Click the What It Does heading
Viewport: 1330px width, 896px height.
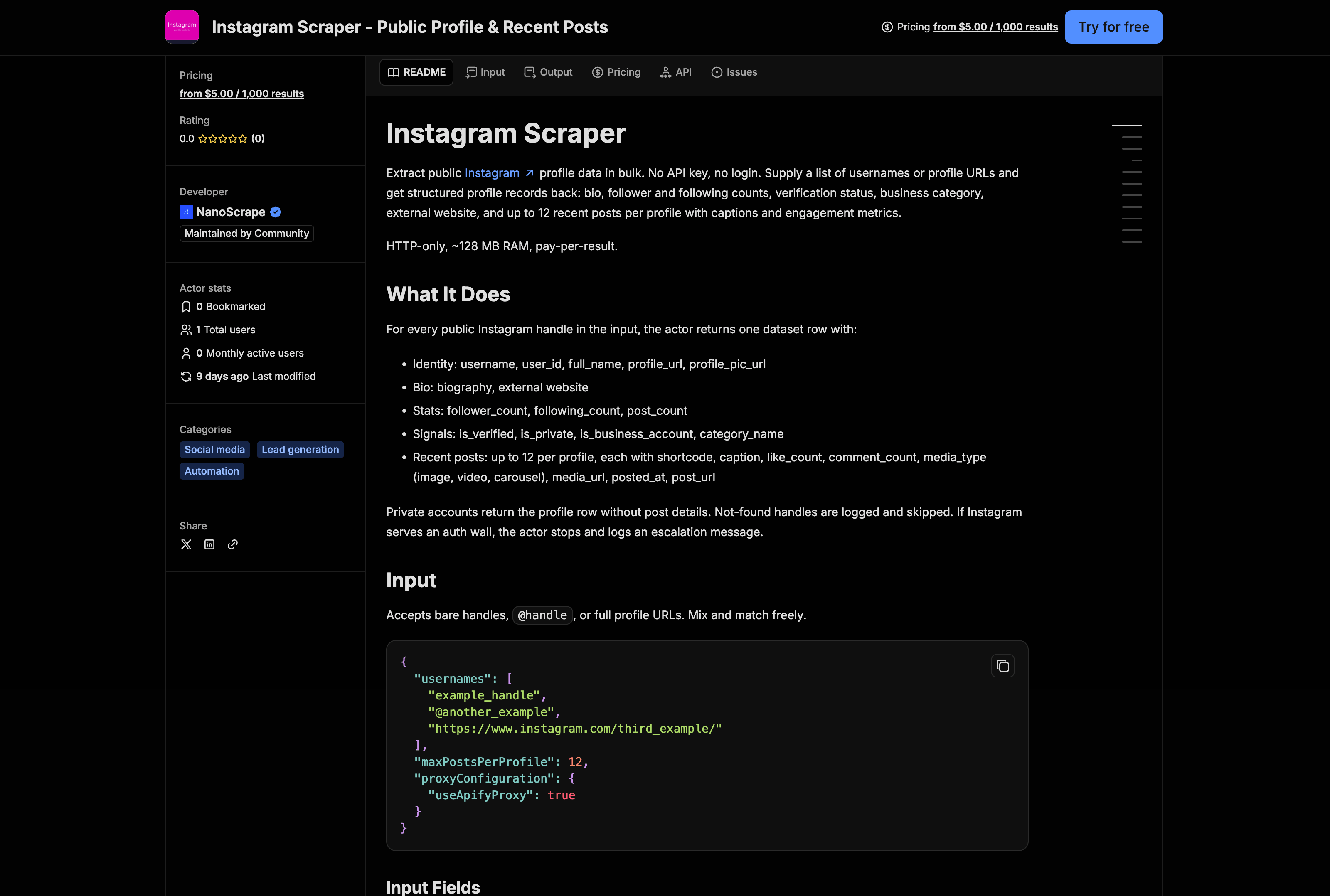(x=448, y=294)
